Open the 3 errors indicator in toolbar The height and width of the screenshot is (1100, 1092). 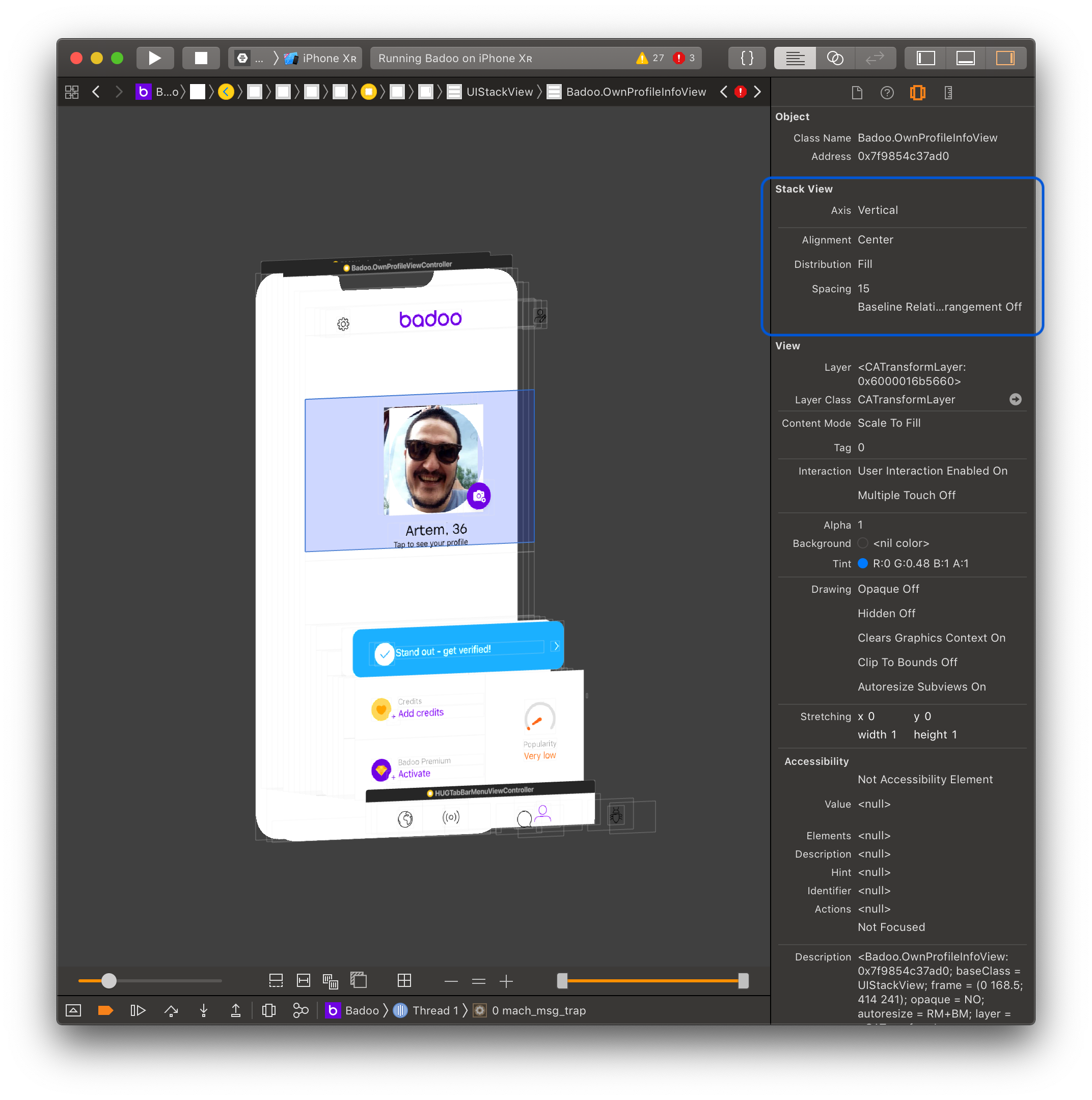(x=684, y=58)
